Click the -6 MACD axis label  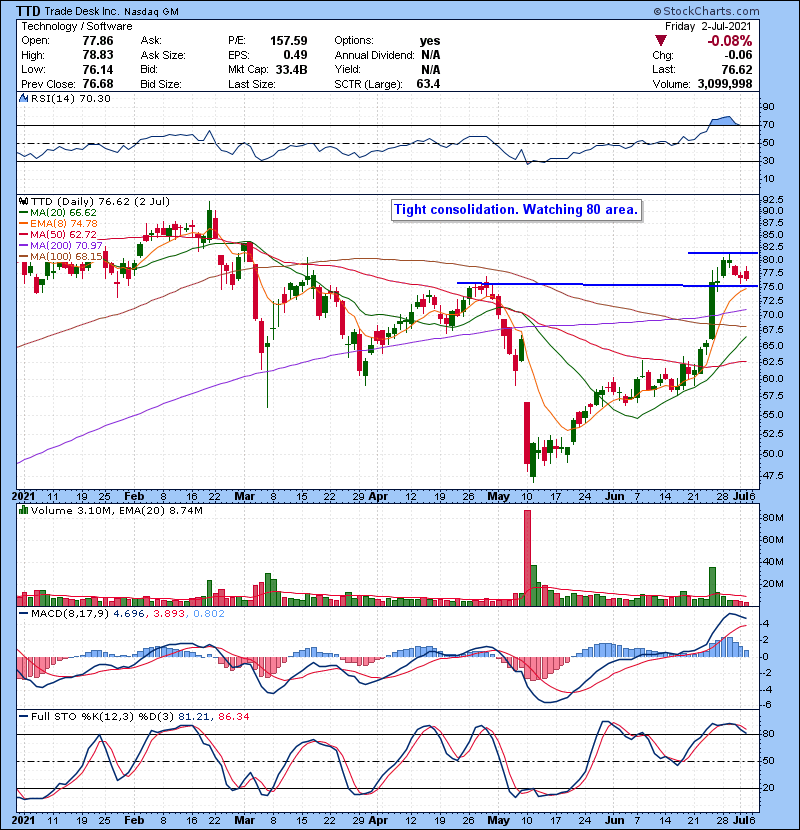coord(767,705)
